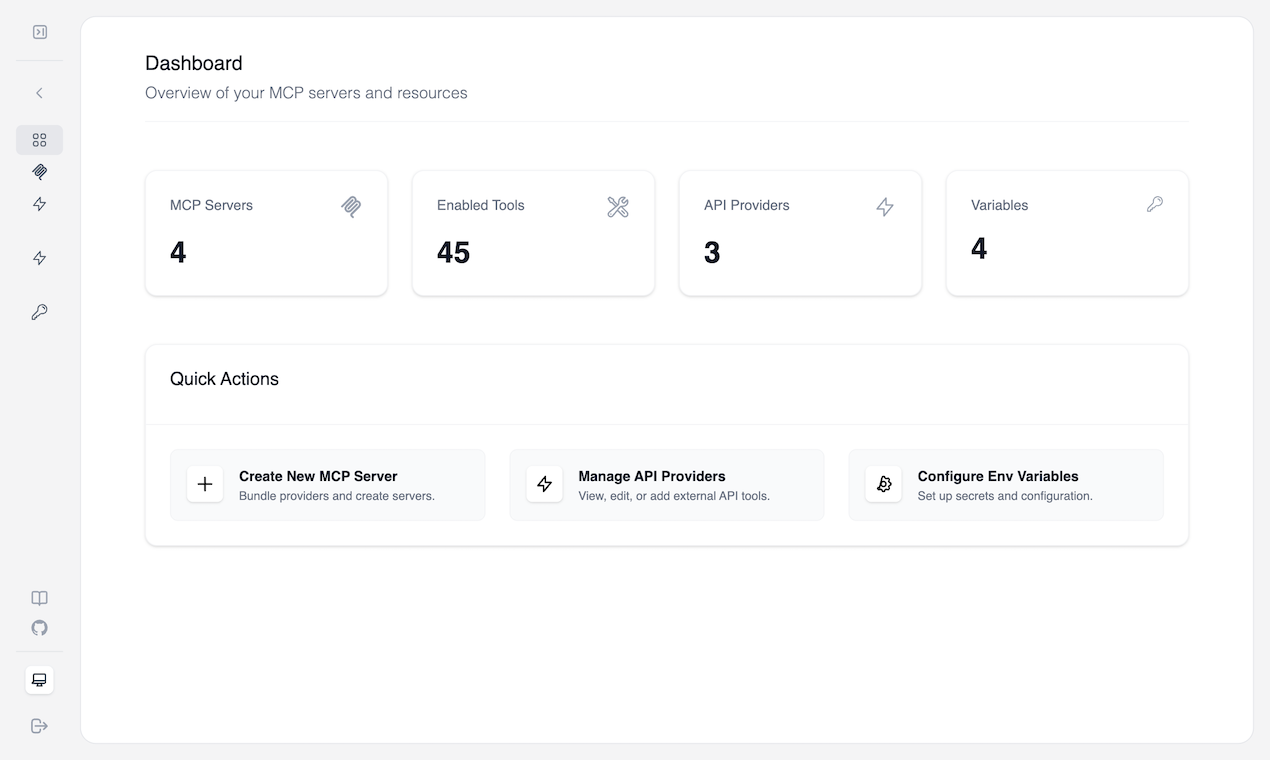Click the log out icon at sidebar bottom
Screen dimensions: 1270x760
click(x=39, y=726)
